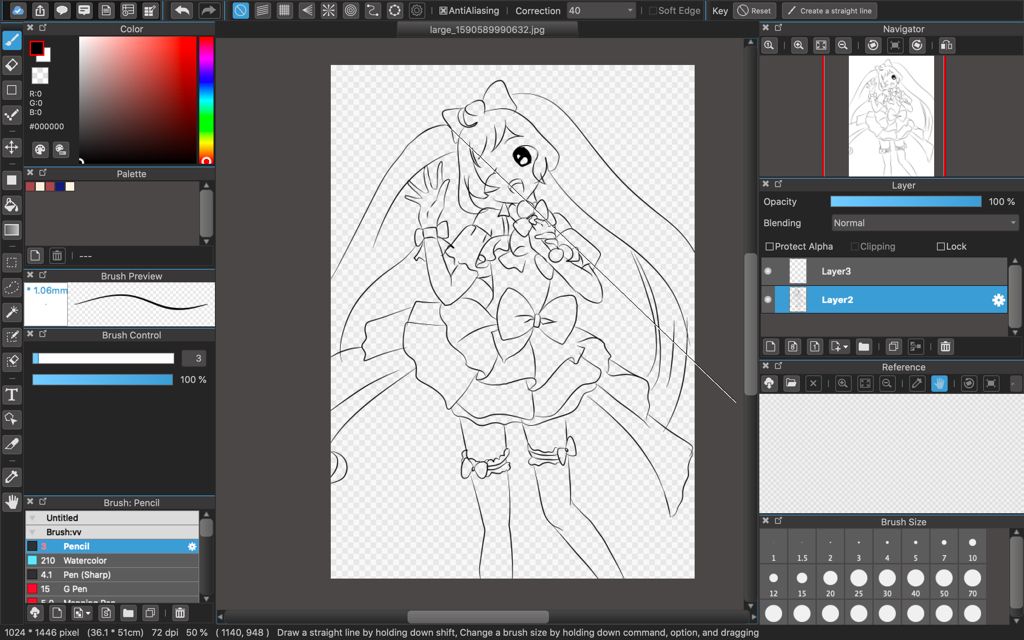Delete selected brush with trash icon
The width and height of the screenshot is (1024, 640).
[x=180, y=613]
